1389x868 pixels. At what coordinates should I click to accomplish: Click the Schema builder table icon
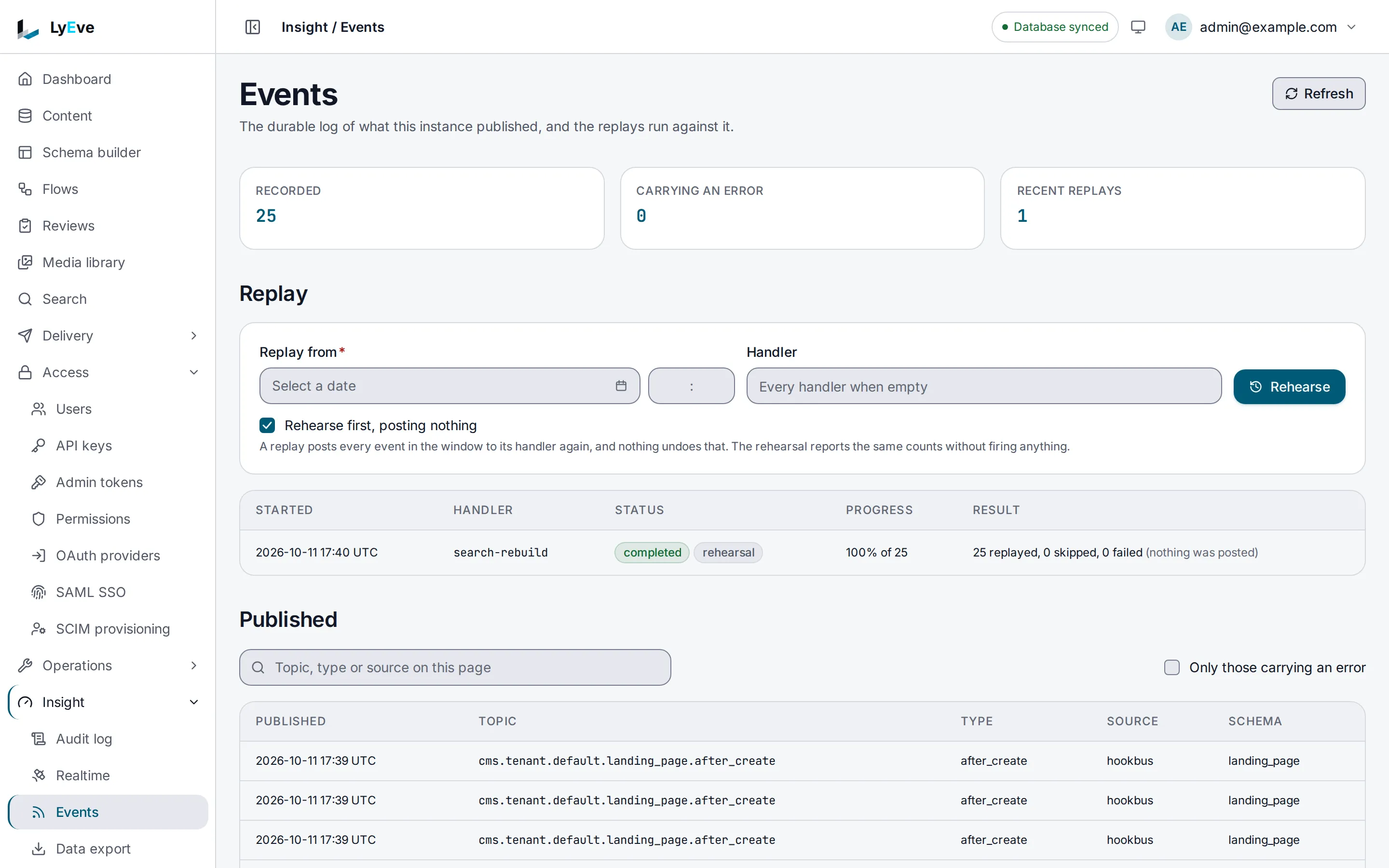pyautogui.click(x=25, y=152)
